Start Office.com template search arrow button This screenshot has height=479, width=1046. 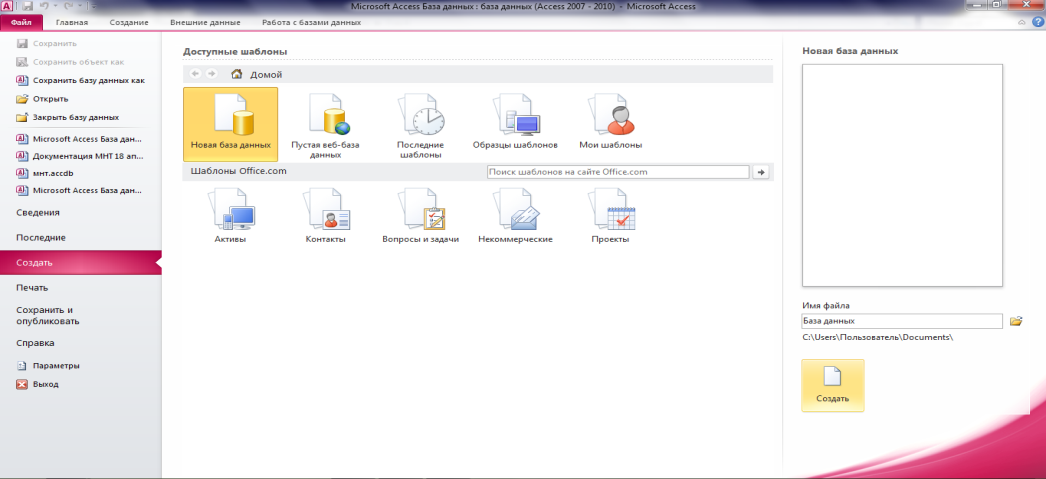[760, 172]
